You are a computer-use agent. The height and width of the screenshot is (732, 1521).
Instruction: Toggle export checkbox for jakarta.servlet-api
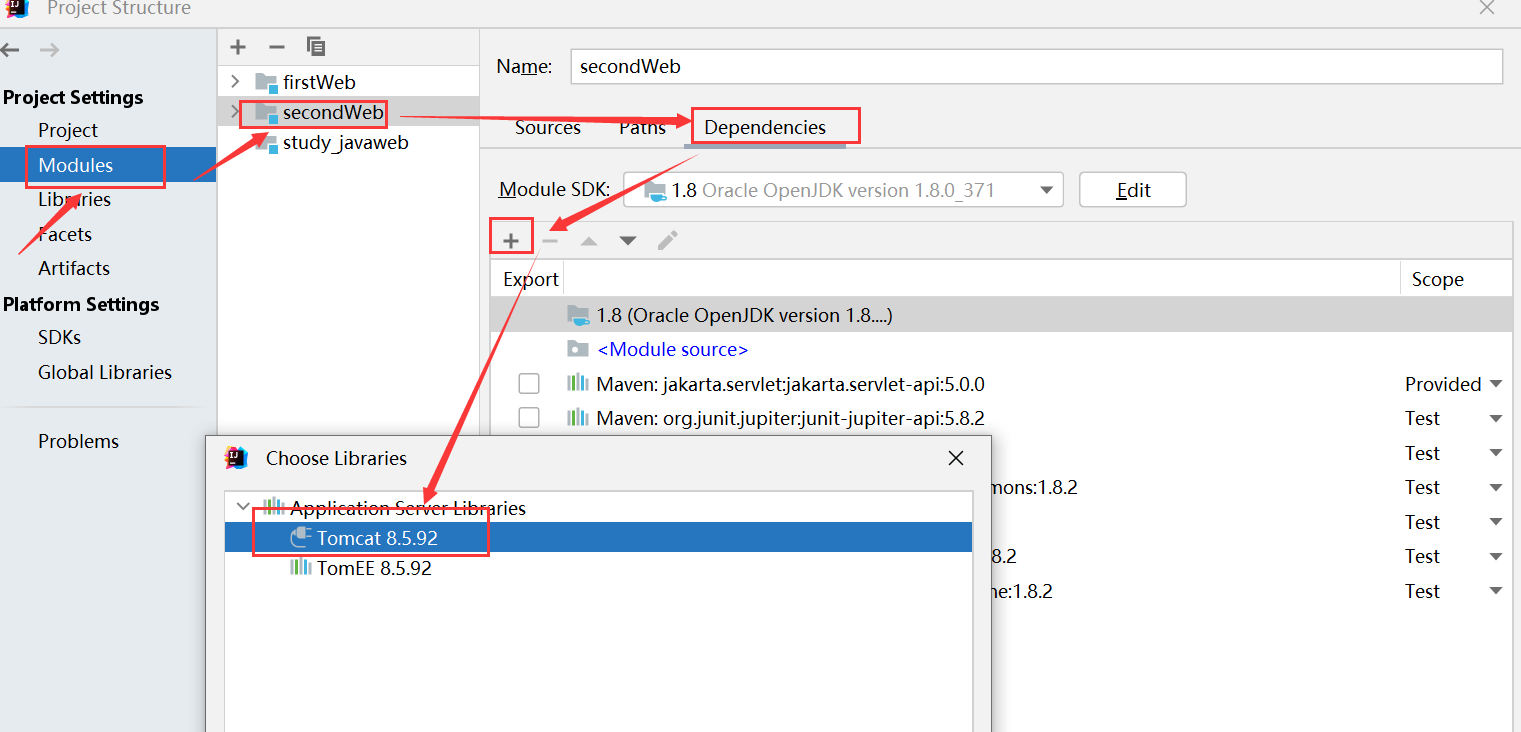(x=529, y=384)
